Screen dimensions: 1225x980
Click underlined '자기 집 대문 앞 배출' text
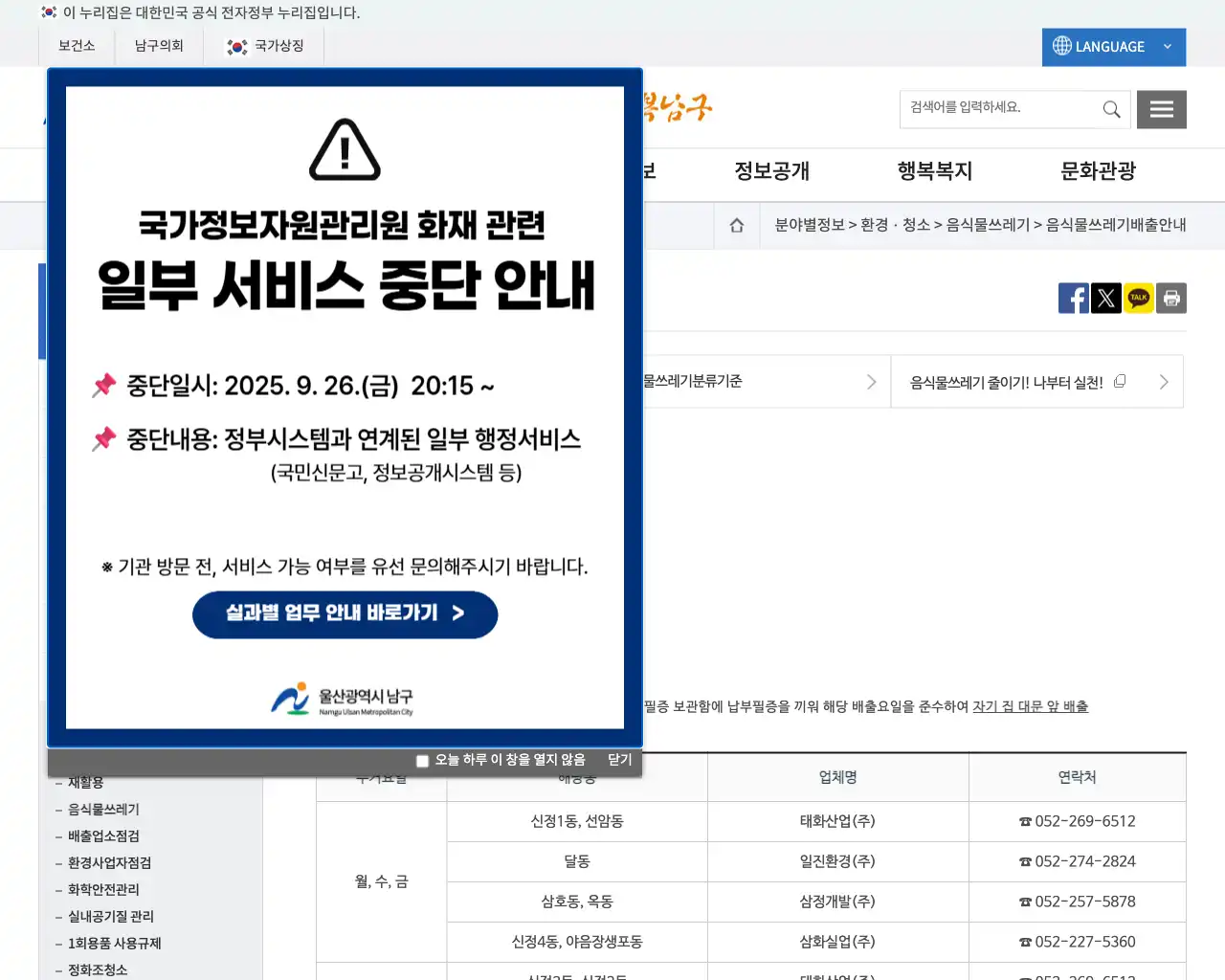(x=1030, y=706)
